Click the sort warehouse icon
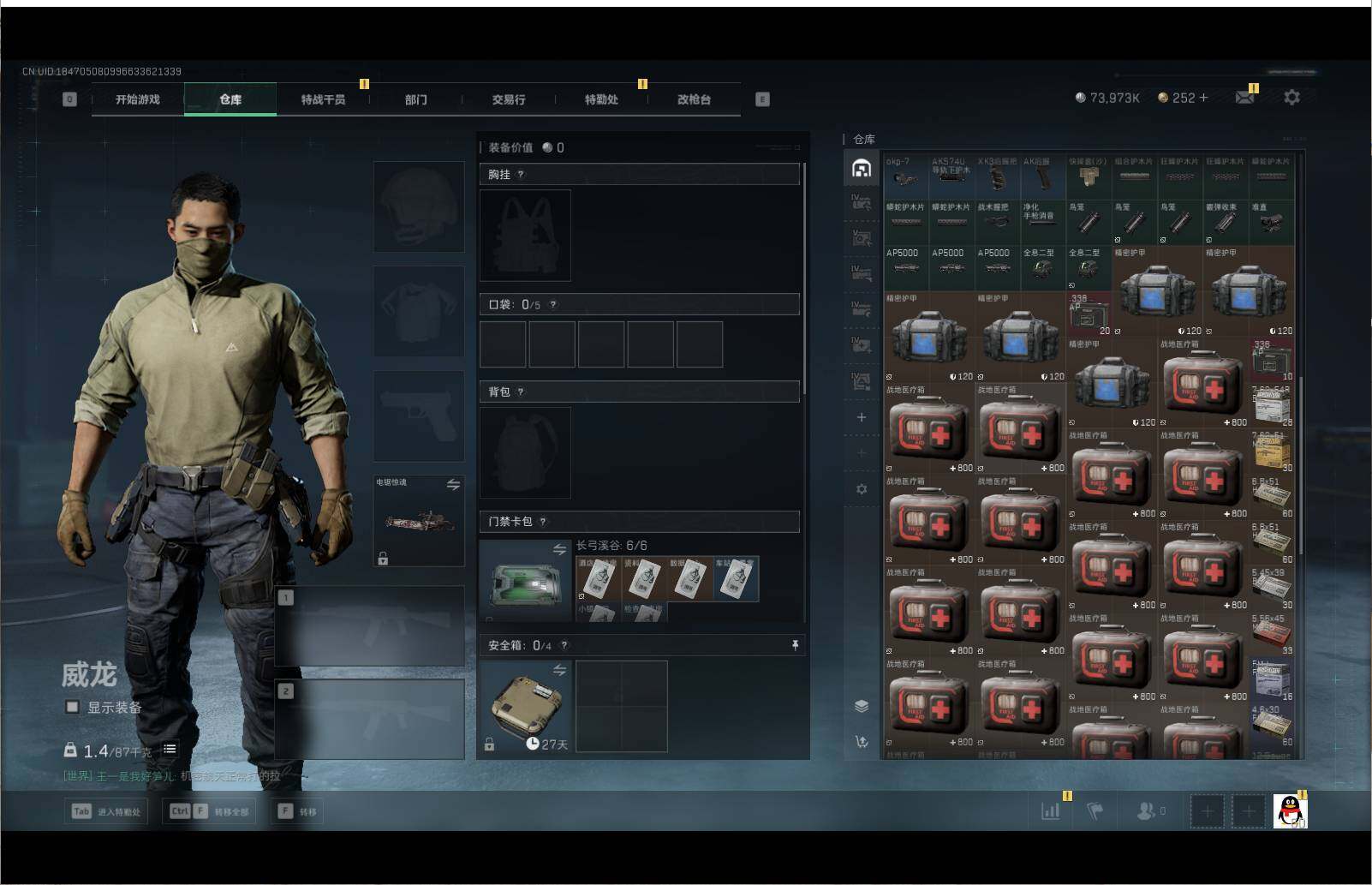The image size is (1372, 885). click(862, 741)
